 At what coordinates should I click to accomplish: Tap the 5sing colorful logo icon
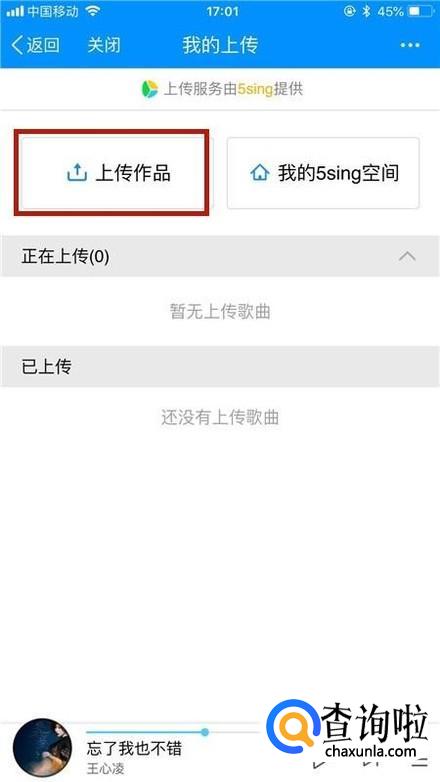coord(149,89)
